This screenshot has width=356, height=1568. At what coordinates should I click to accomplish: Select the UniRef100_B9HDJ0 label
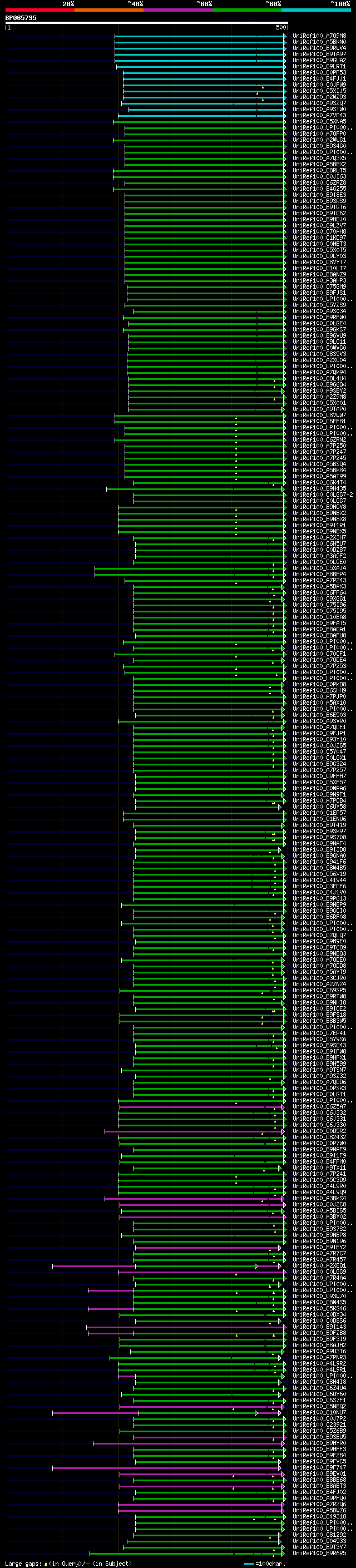click(319, 219)
